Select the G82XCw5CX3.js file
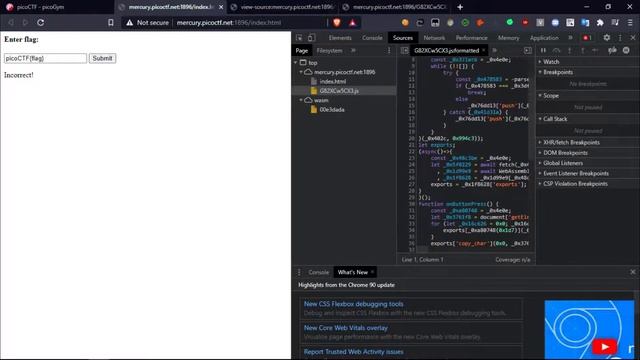The image size is (640, 360). [x=339, y=91]
